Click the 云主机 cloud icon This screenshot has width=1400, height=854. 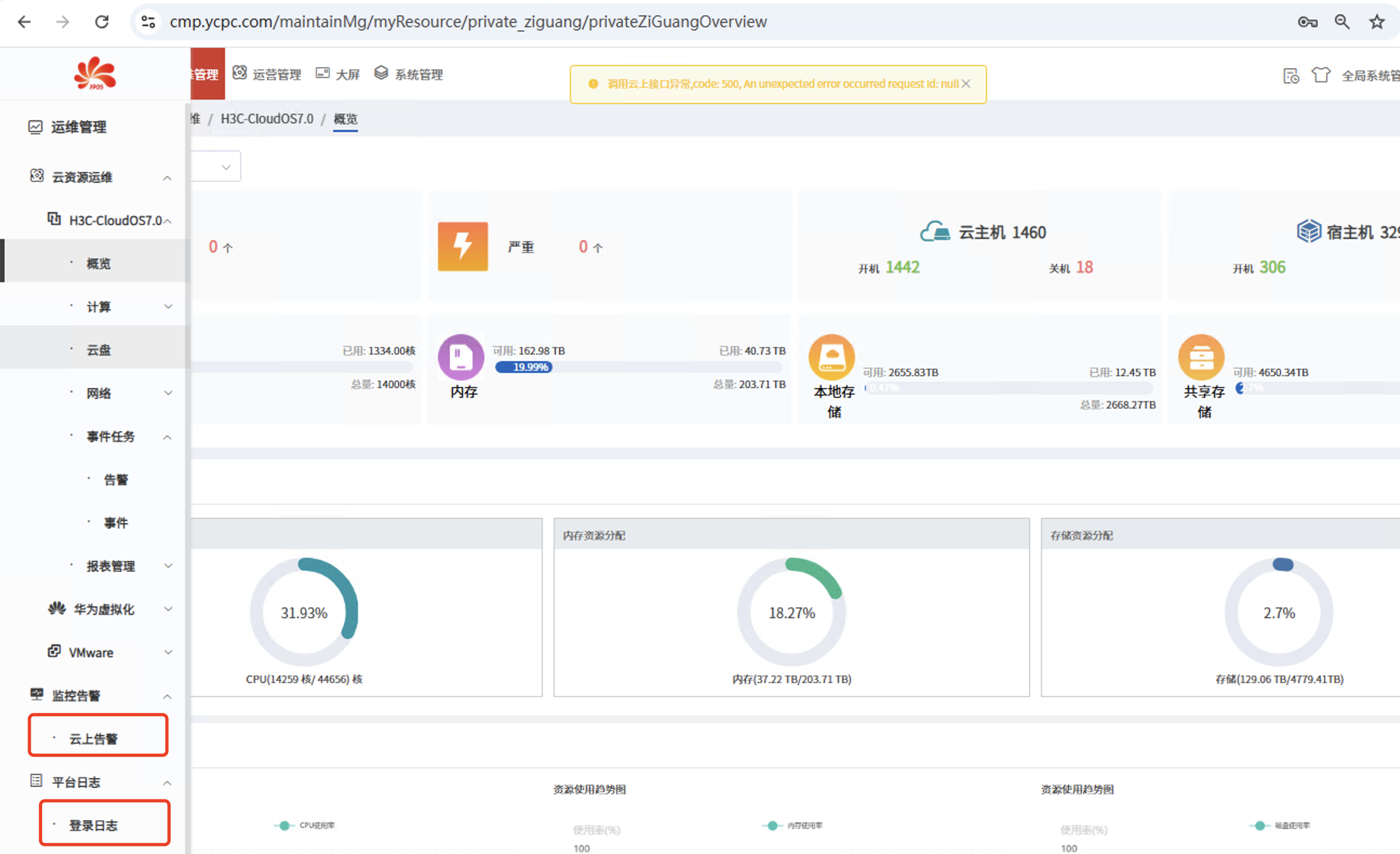pyautogui.click(x=935, y=232)
